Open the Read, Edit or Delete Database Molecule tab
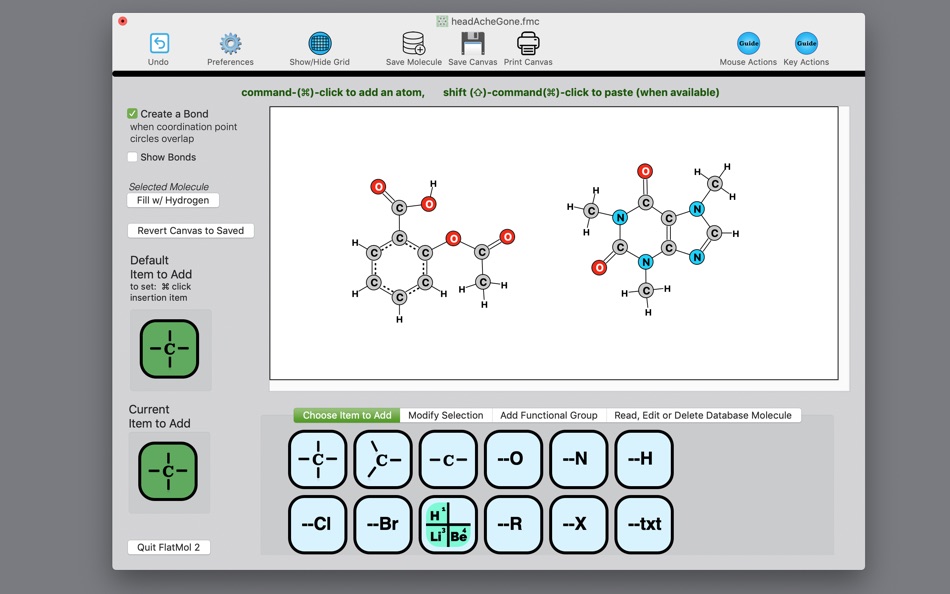The height and width of the screenshot is (594, 950). click(704, 415)
